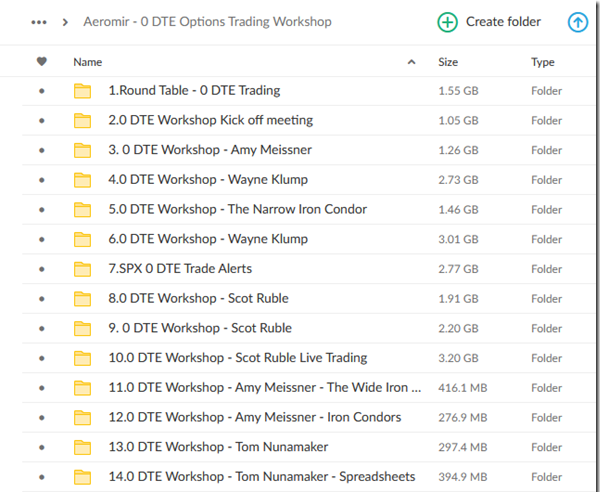Sort by Type column header

[542, 62]
